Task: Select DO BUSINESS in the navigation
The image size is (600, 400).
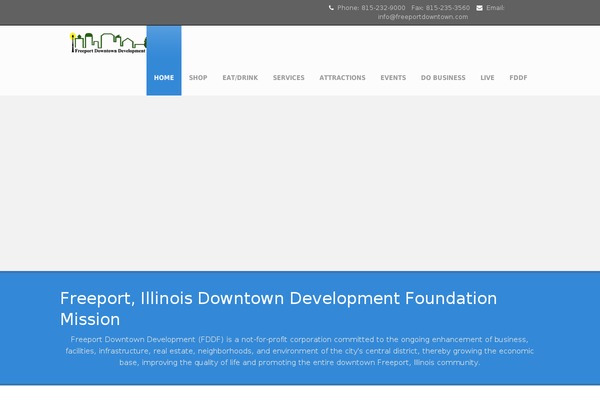Action: coord(443,77)
